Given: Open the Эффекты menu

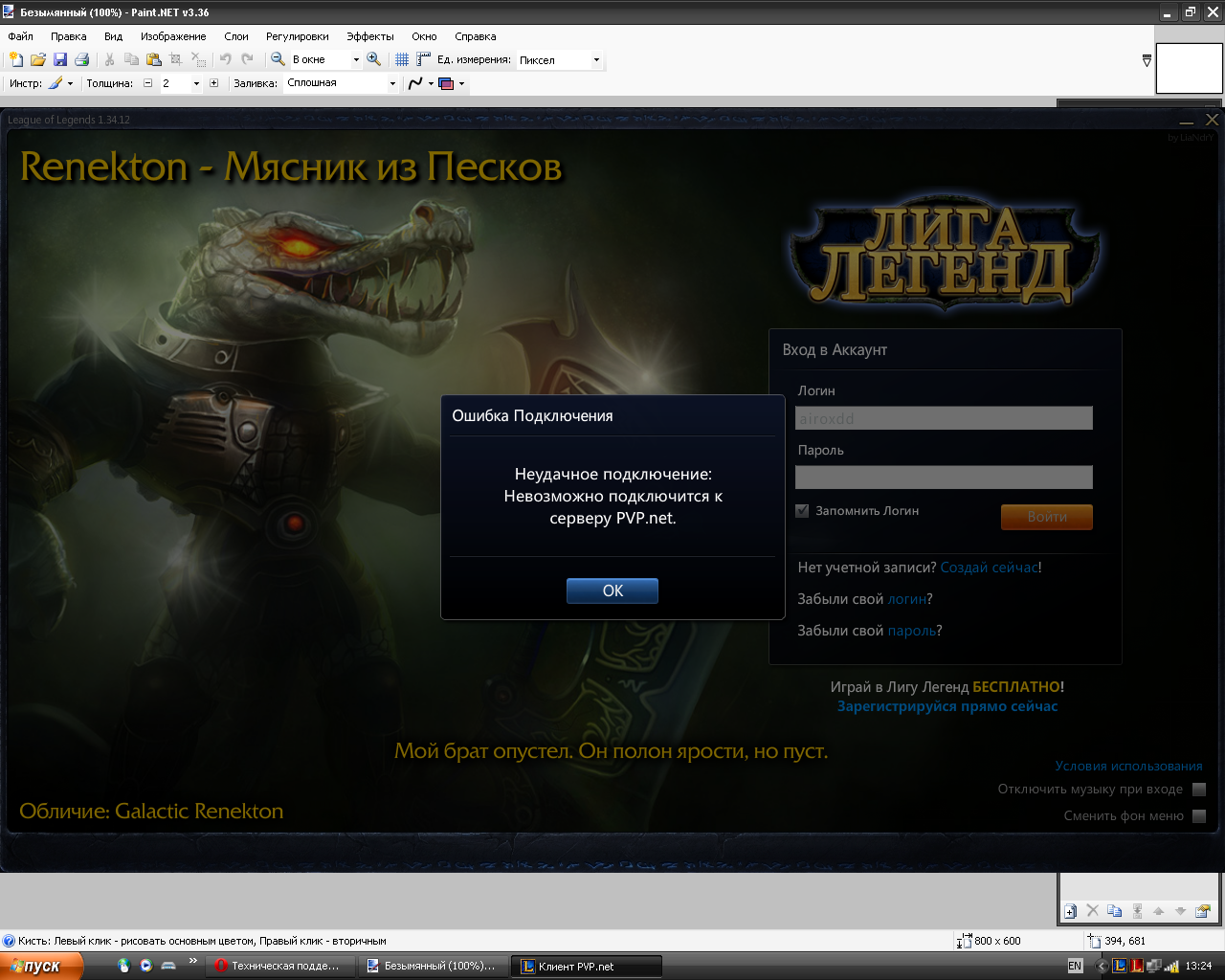Looking at the screenshot, I should click(x=370, y=36).
